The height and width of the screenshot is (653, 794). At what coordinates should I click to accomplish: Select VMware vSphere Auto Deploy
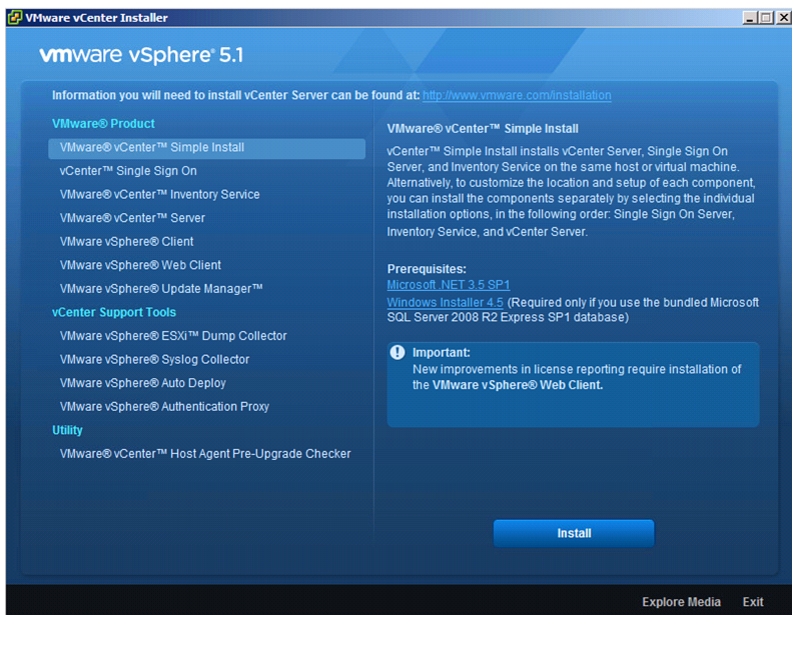[x=143, y=383]
